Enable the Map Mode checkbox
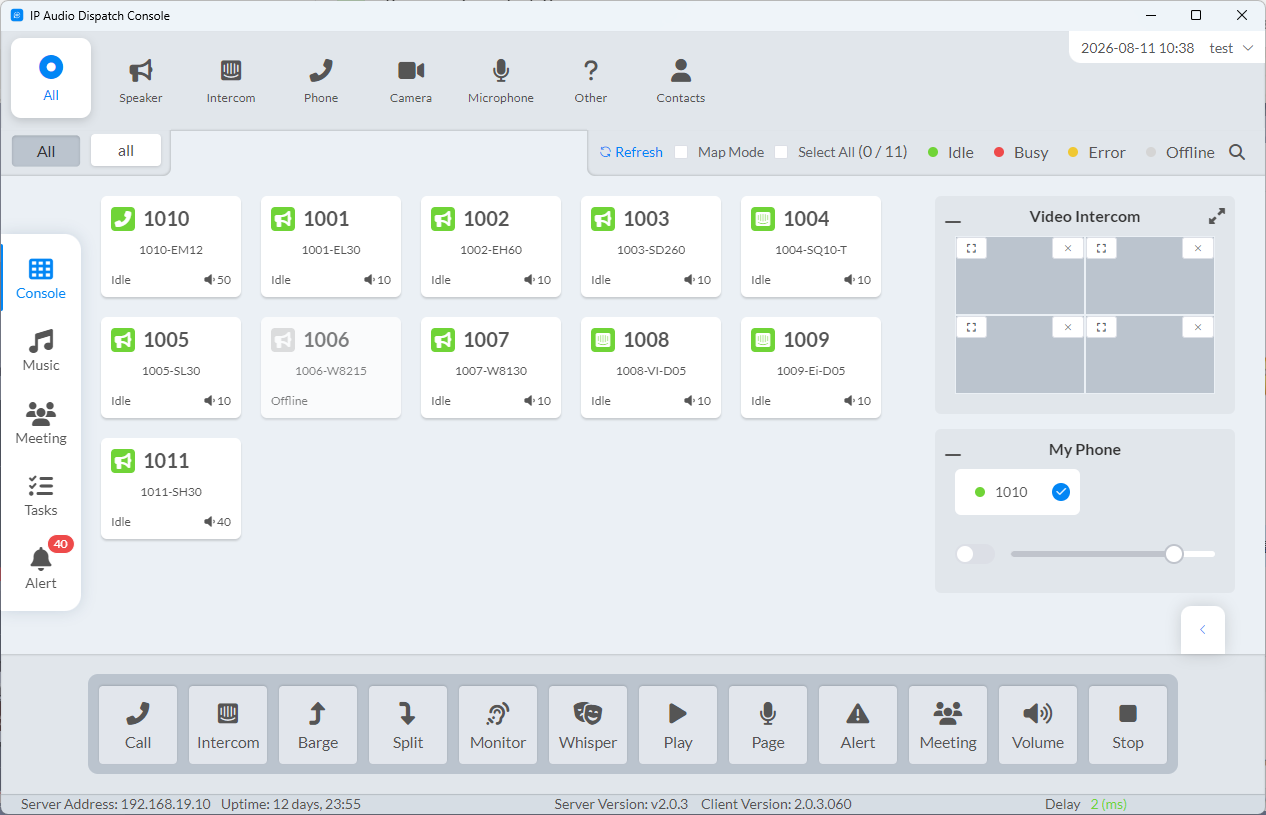1266x815 pixels. click(681, 152)
